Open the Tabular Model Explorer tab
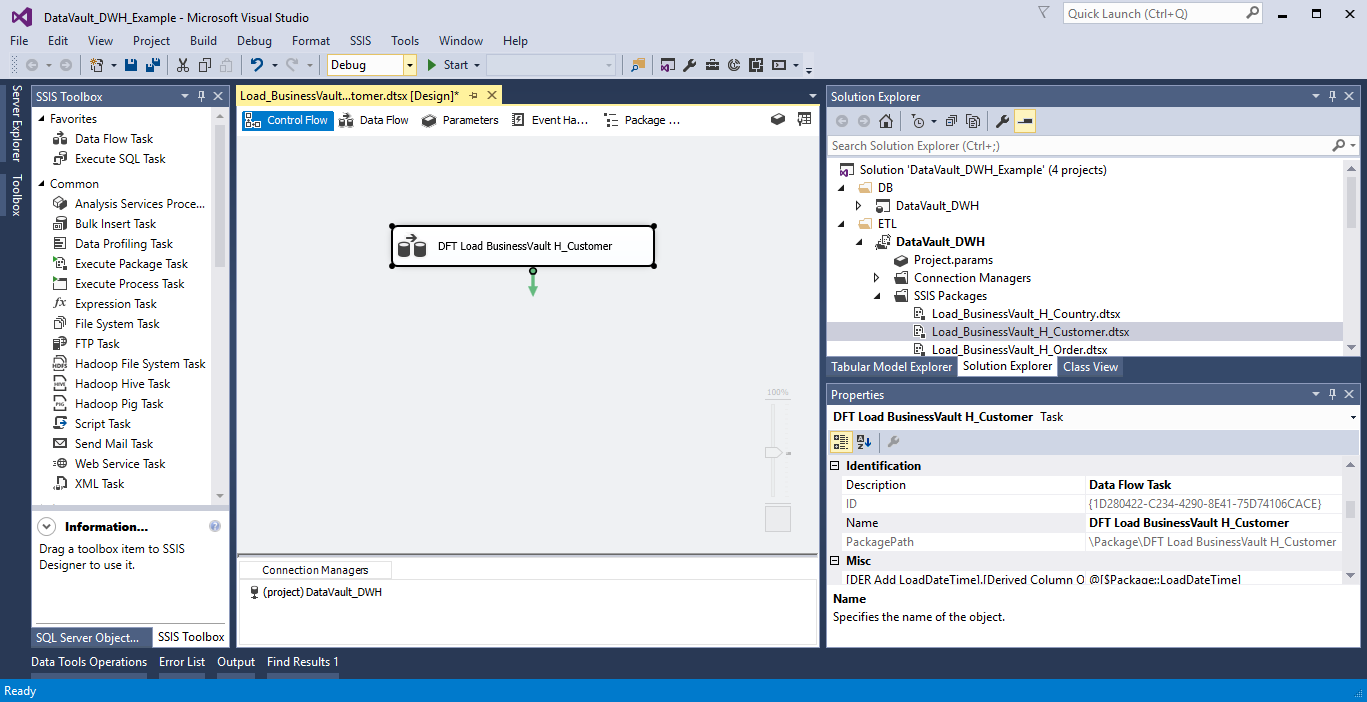This screenshot has width=1367, height=702. tap(892, 367)
